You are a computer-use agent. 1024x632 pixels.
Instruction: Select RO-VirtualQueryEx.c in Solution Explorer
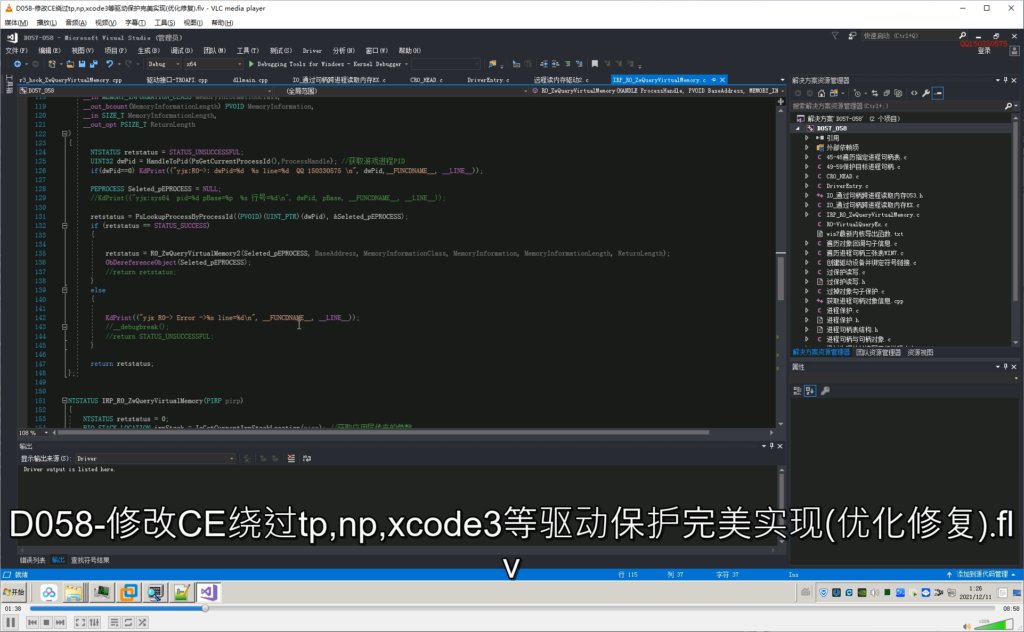856,224
